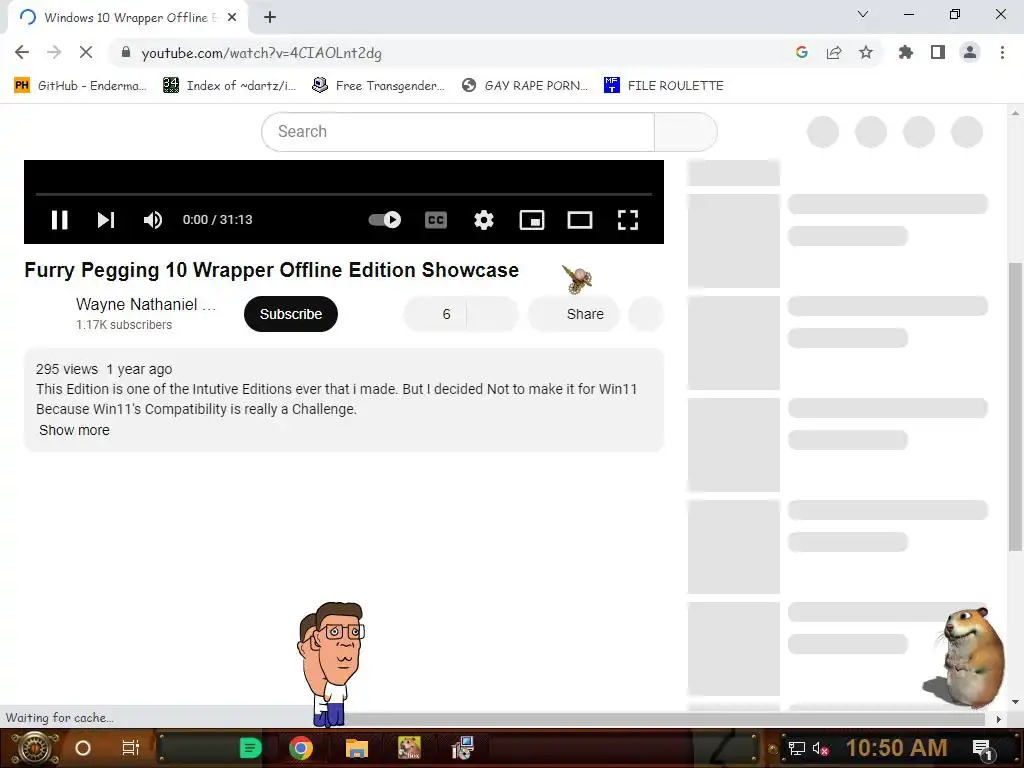Click the page vertical scrollbar
1024x768 pixels.
(1015, 406)
